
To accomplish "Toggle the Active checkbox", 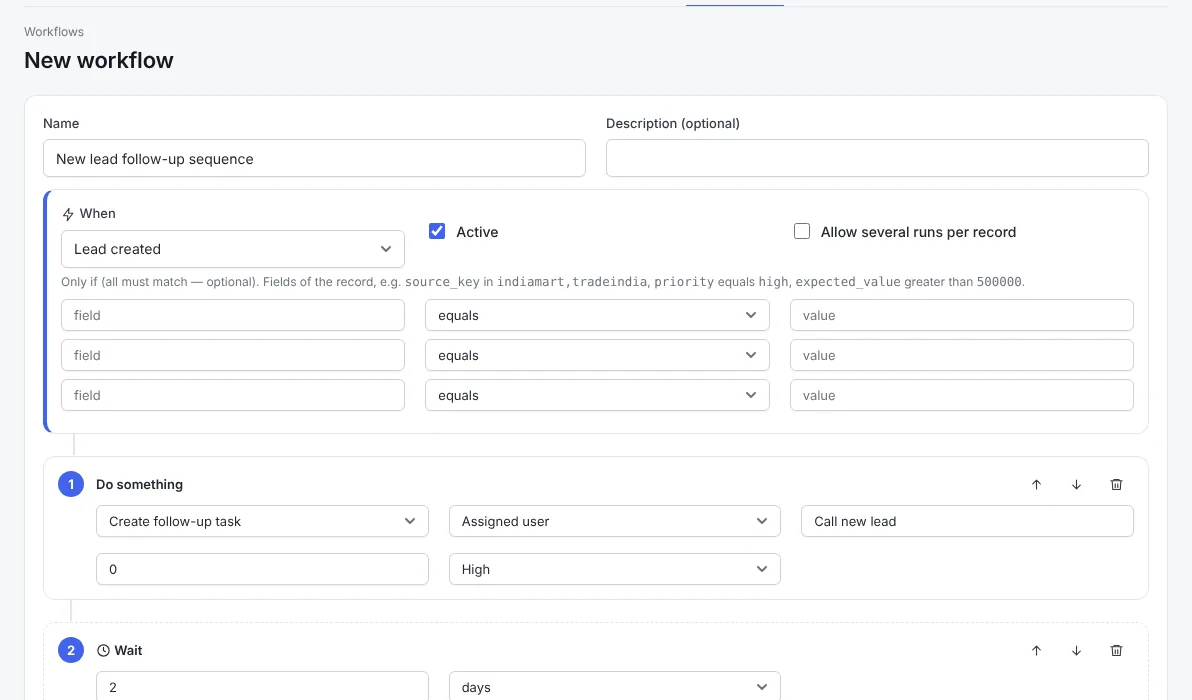I will click(437, 231).
